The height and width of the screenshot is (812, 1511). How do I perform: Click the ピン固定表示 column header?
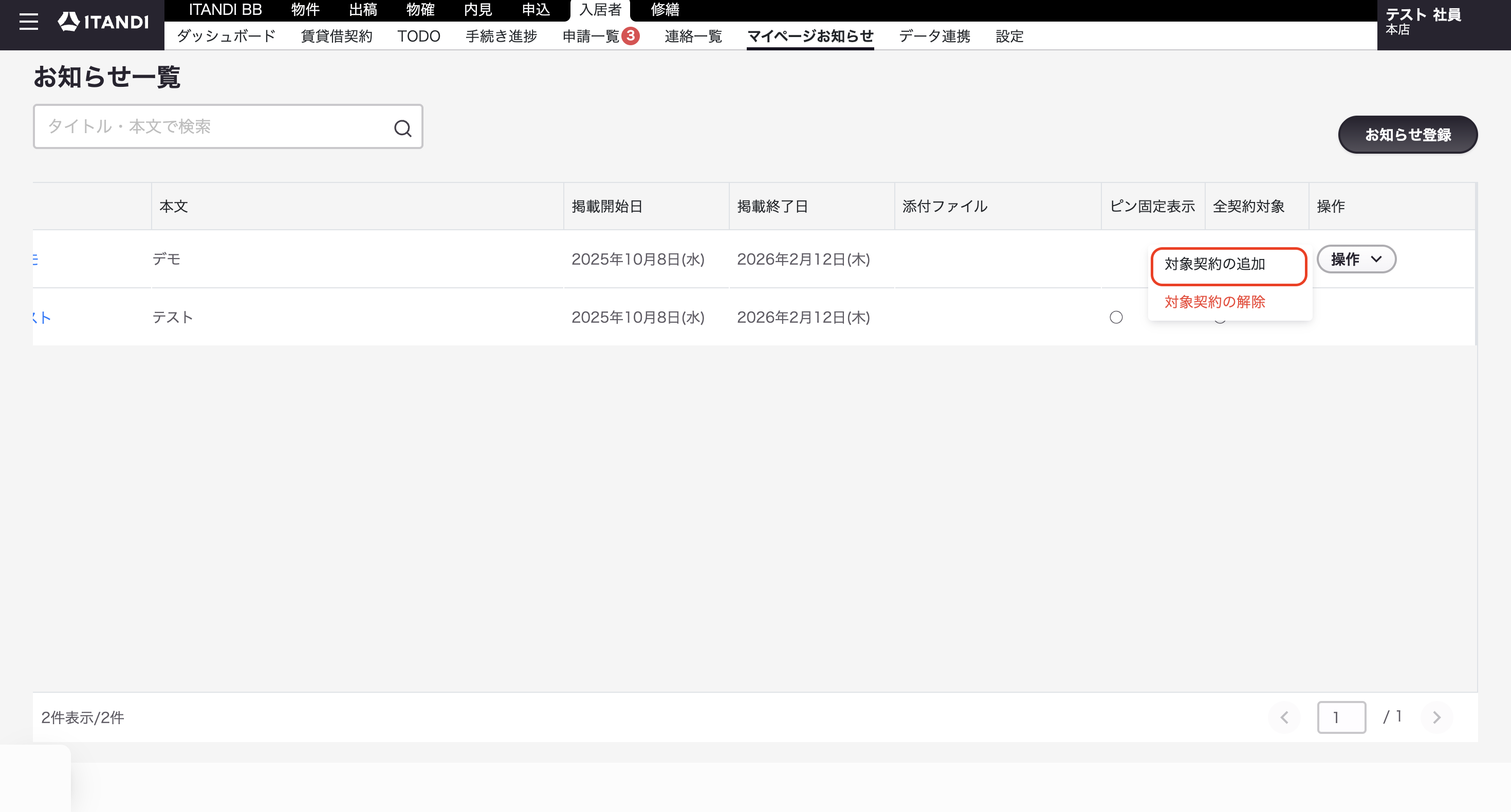(1152, 207)
